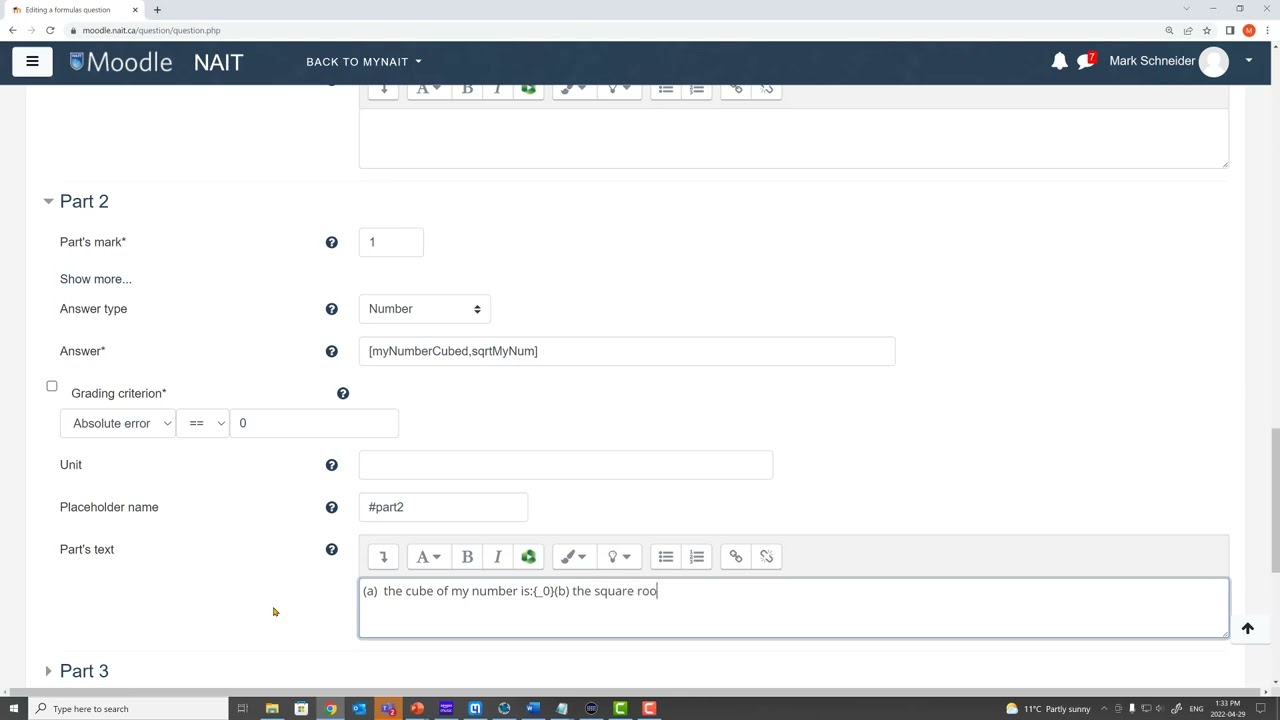Open the browser zoom magnifier icon

tap(1169, 30)
